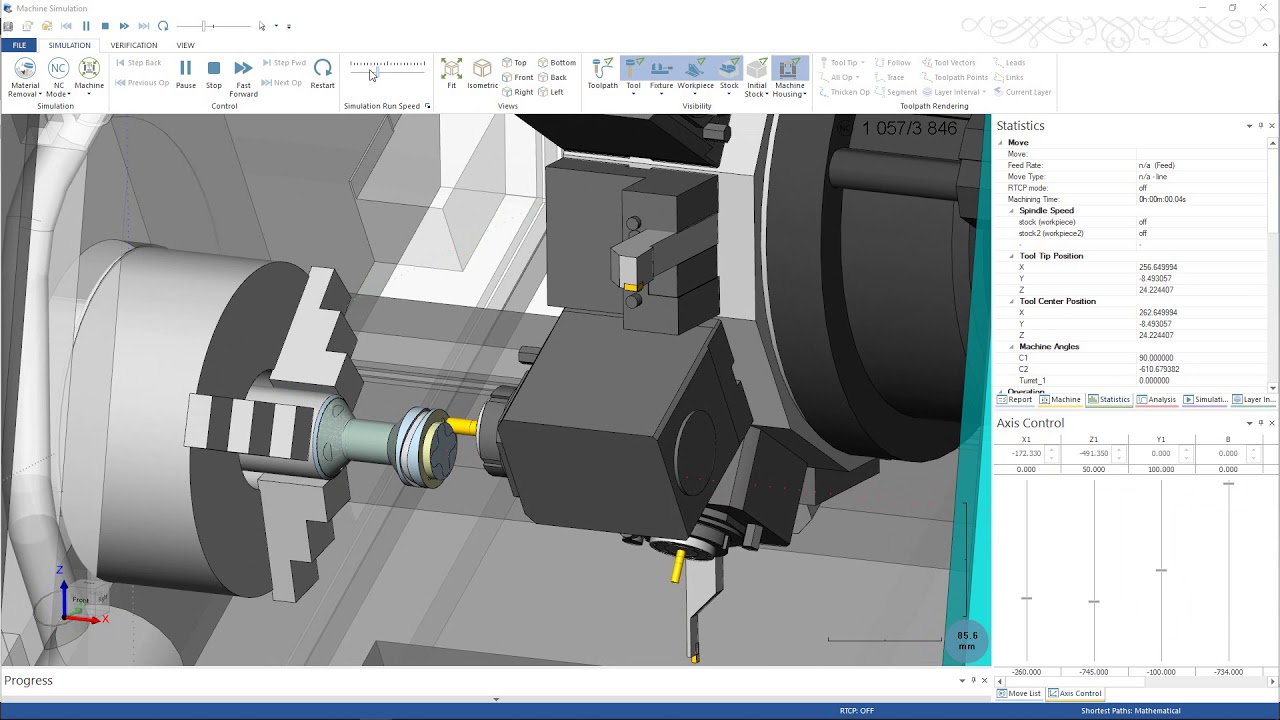Set the view to Left

click(x=551, y=92)
